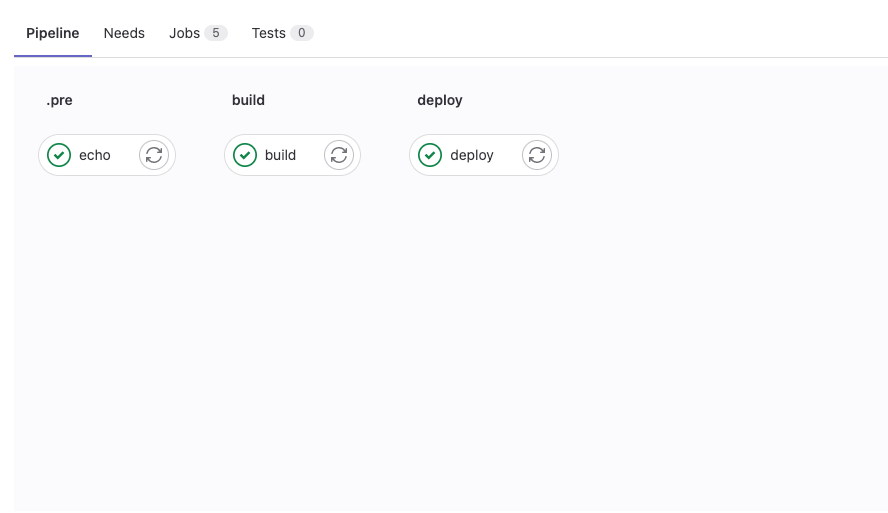This screenshot has width=888, height=513.
Task: Click the deploy stage heading
Action: tap(440, 100)
